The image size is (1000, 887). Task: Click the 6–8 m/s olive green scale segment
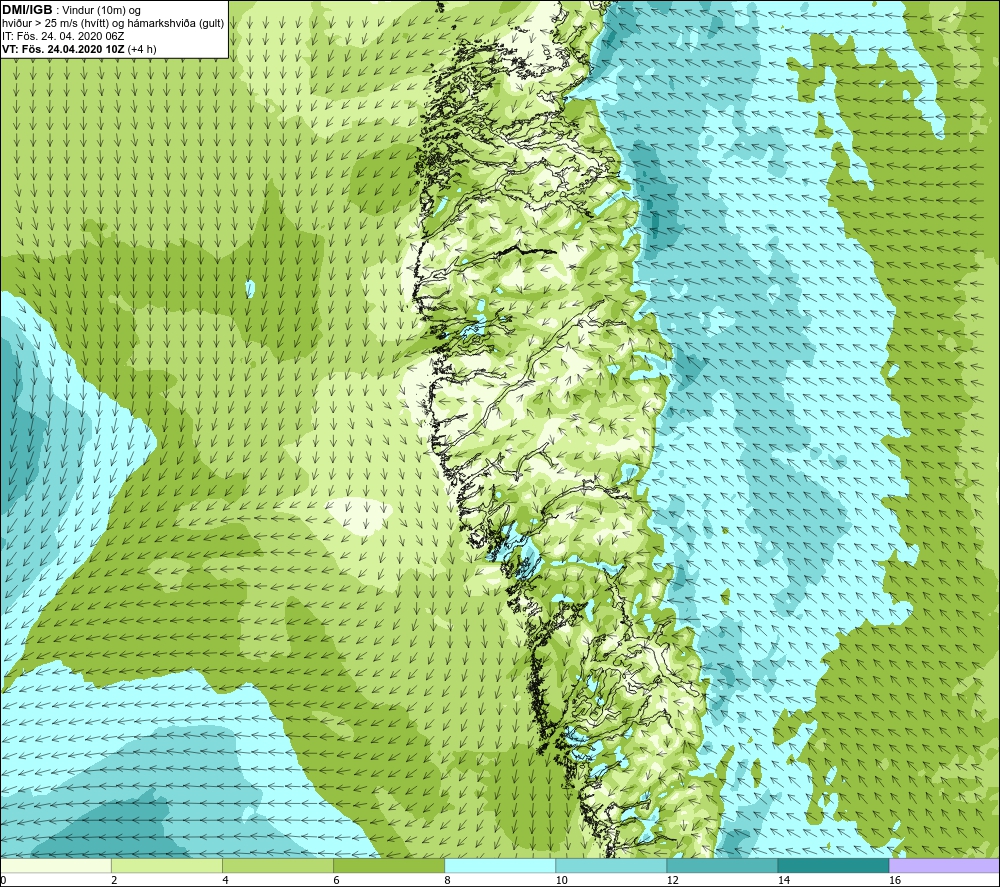pos(389,865)
